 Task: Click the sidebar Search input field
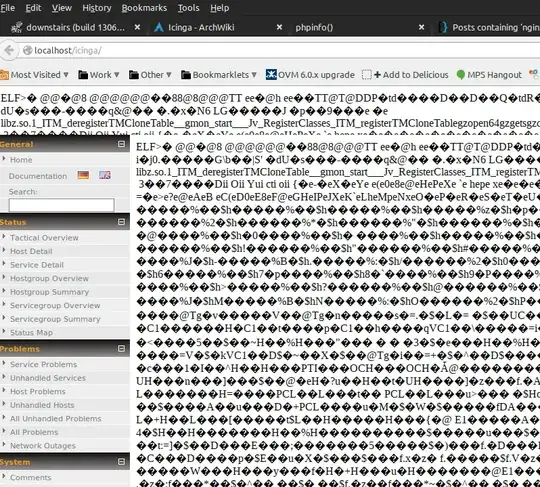(62, 205)
